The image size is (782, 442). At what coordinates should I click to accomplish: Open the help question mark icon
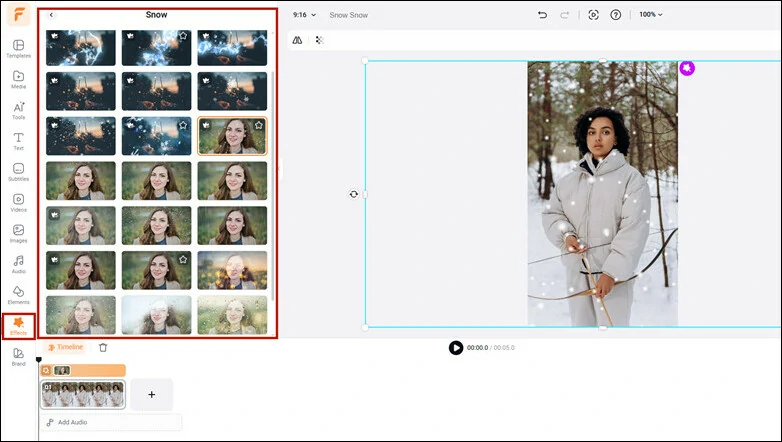(616, 15)
